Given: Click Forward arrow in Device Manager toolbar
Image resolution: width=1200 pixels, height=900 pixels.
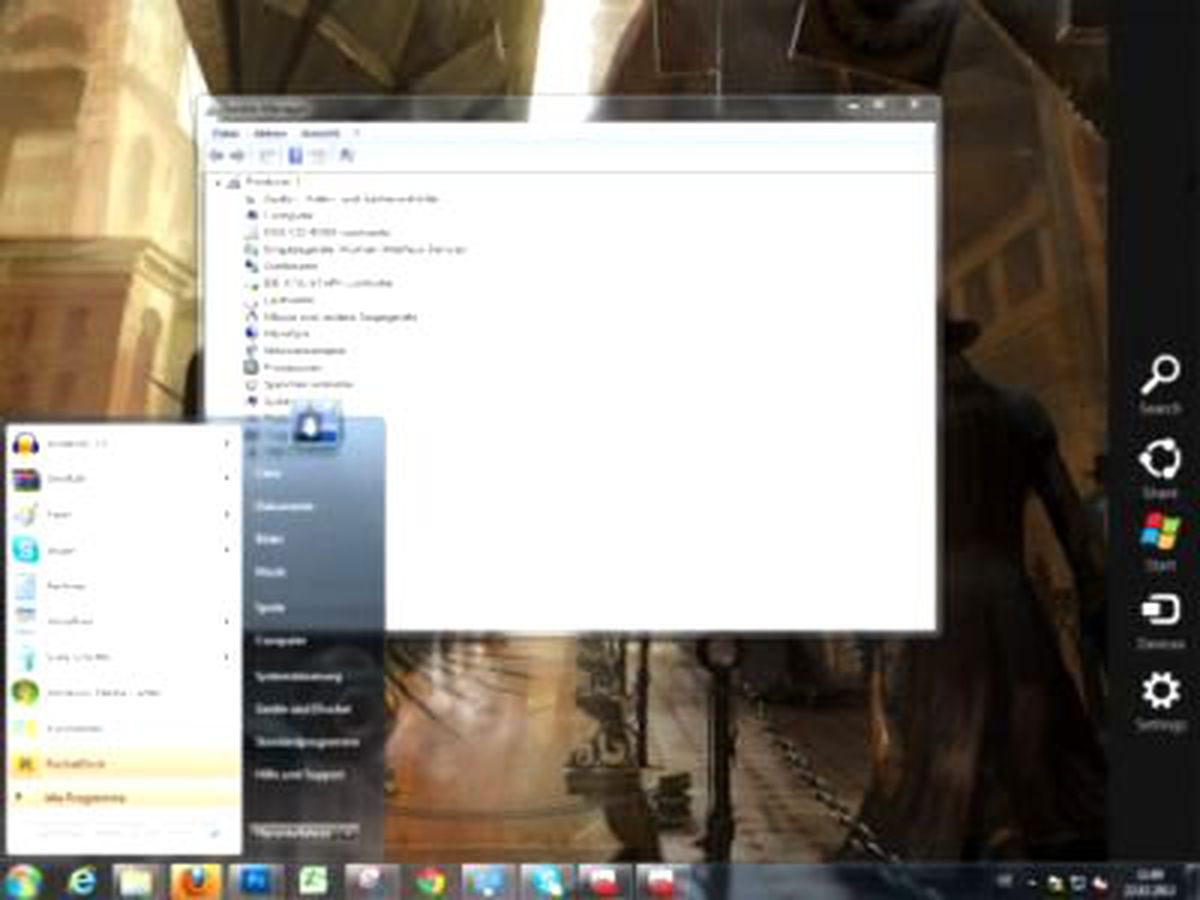Looking at the screenshot, I should pyautogui.click(x=238, y=156).
